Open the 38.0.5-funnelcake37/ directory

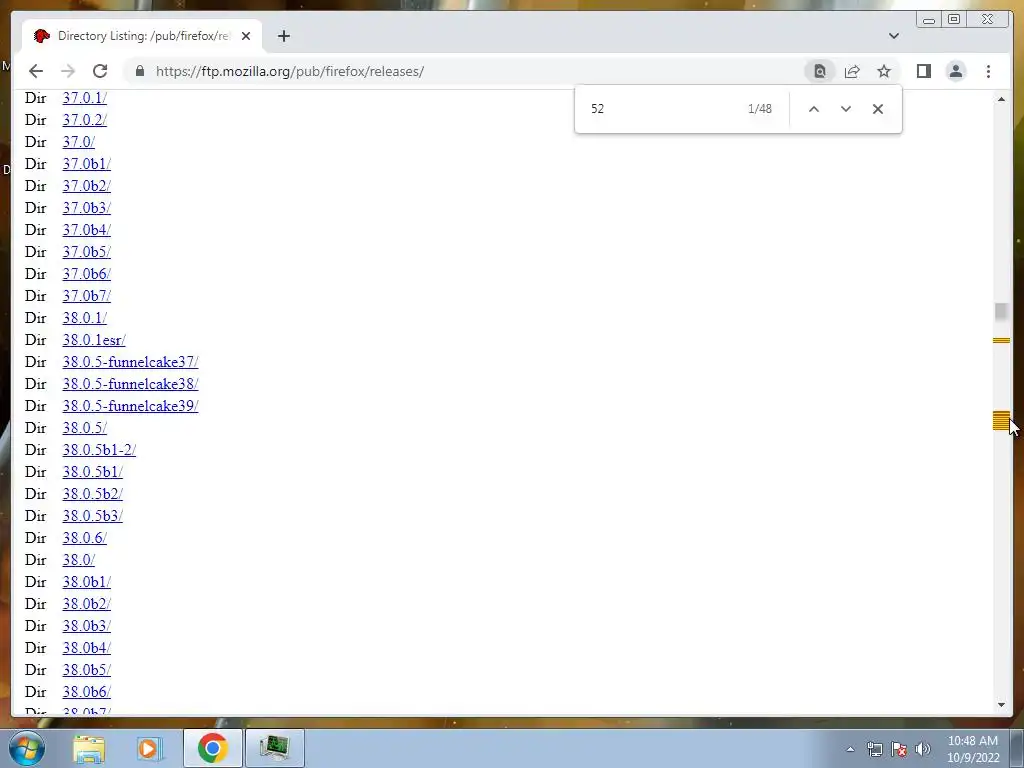coord(130,362)
